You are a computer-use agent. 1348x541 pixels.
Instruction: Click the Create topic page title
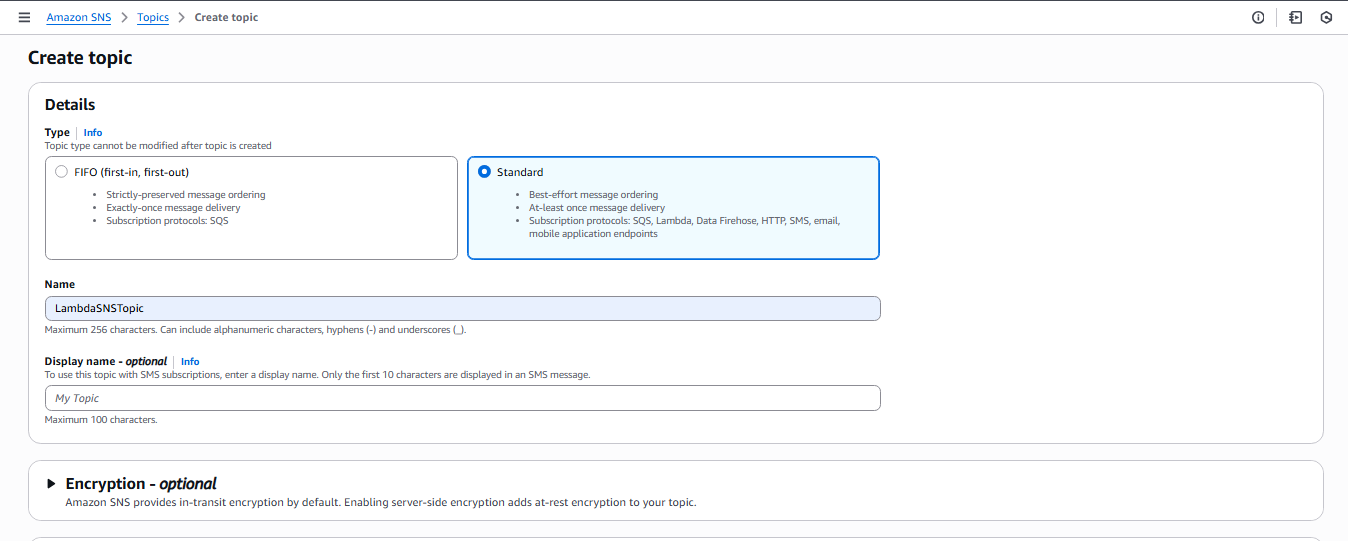pos(80,58)
